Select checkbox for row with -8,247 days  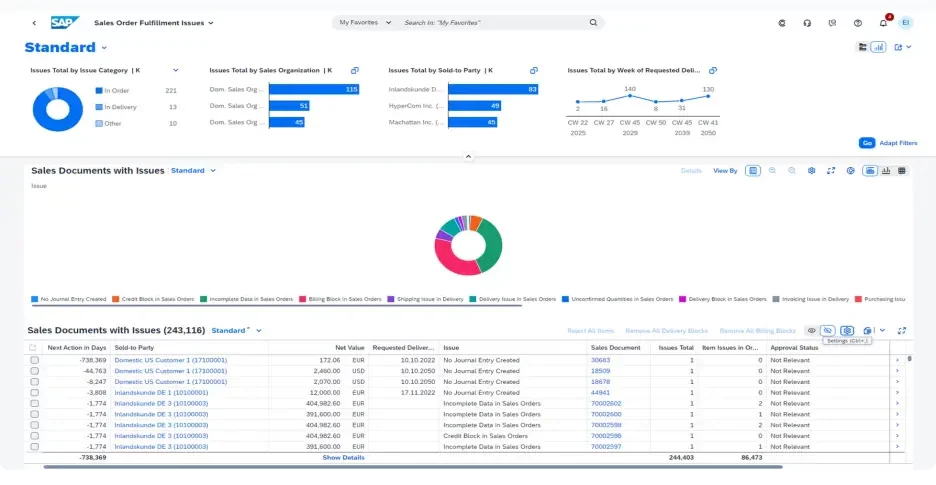(35, 382)
